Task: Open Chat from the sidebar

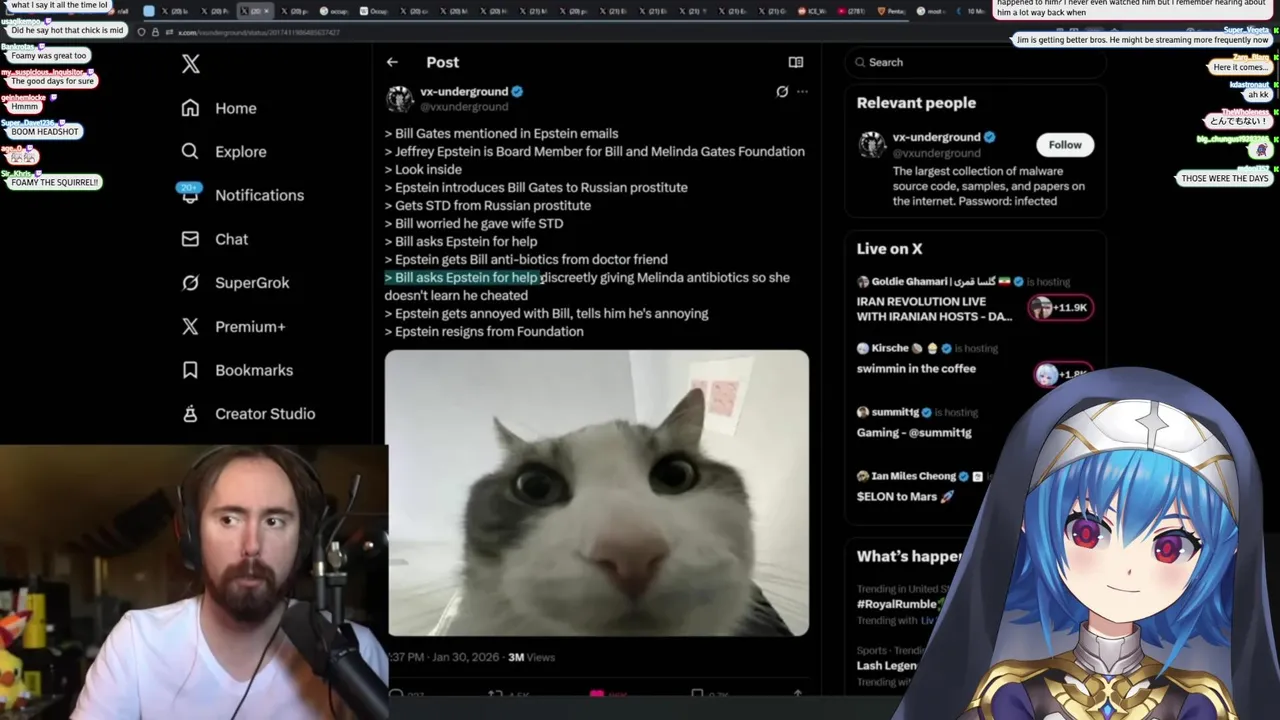Action: (214, 239)
